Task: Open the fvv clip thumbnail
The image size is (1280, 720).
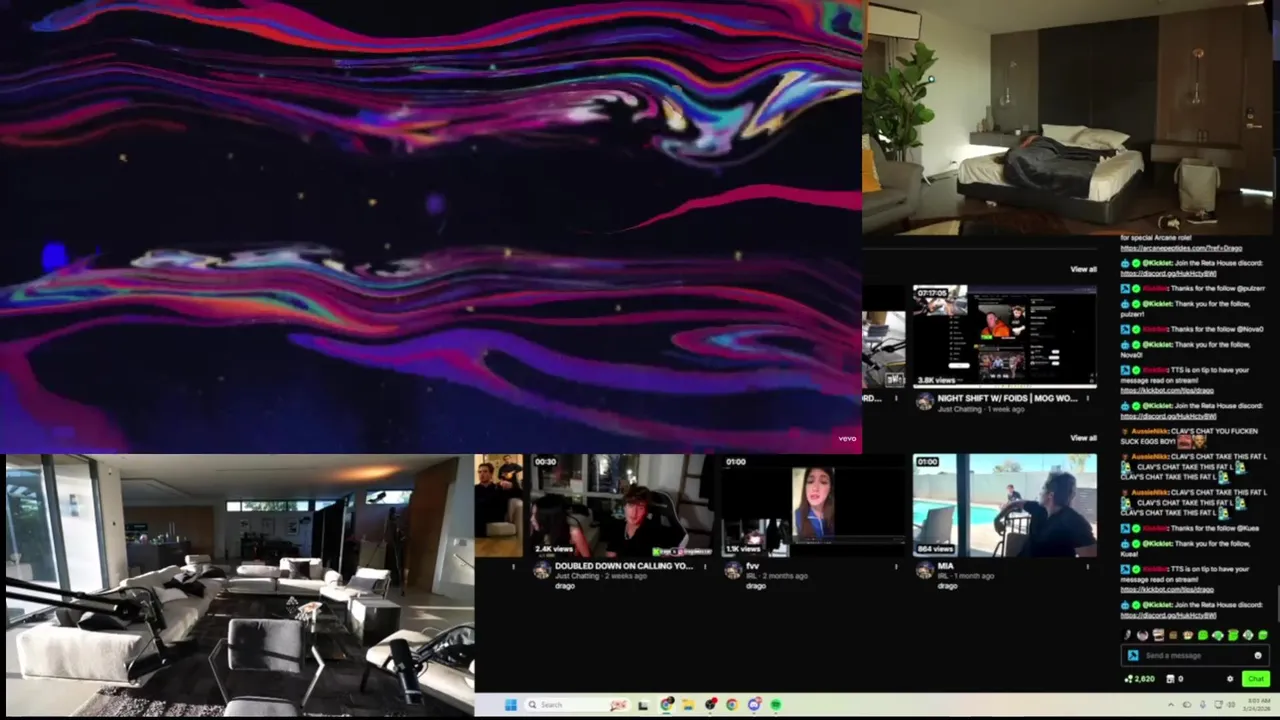Action: [x=813, y=506]
